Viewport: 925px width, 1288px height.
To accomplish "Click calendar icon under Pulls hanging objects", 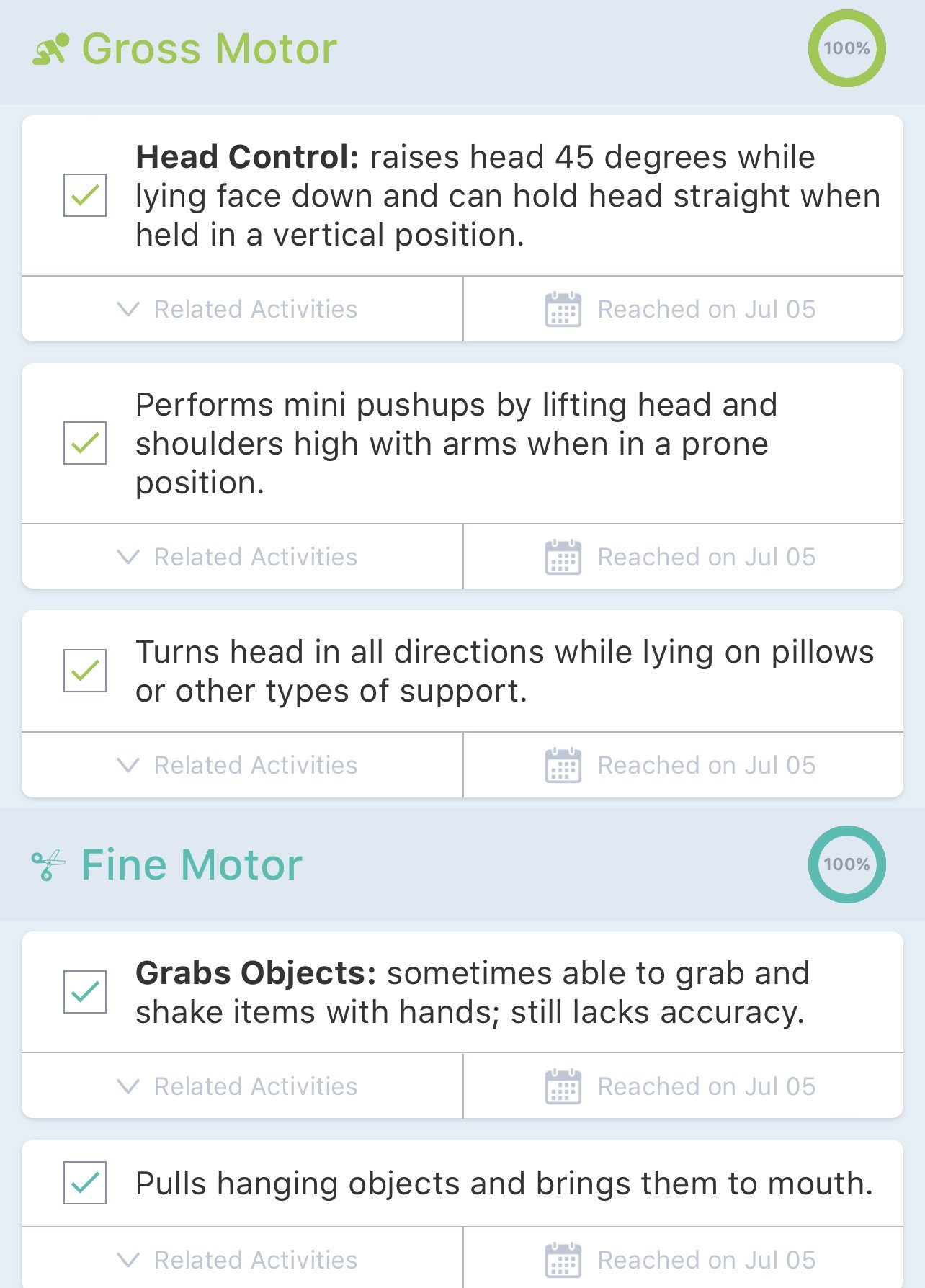I will pos(563,1260).
